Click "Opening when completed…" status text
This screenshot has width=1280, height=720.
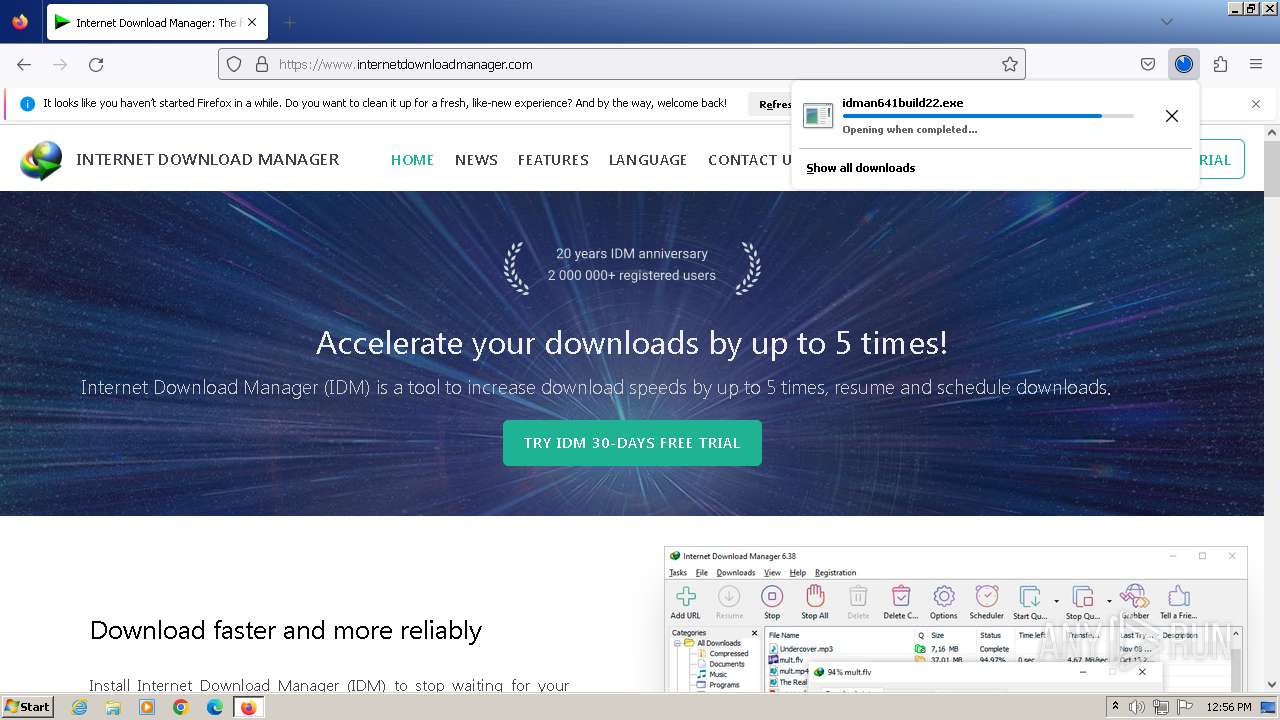point(910,130)
